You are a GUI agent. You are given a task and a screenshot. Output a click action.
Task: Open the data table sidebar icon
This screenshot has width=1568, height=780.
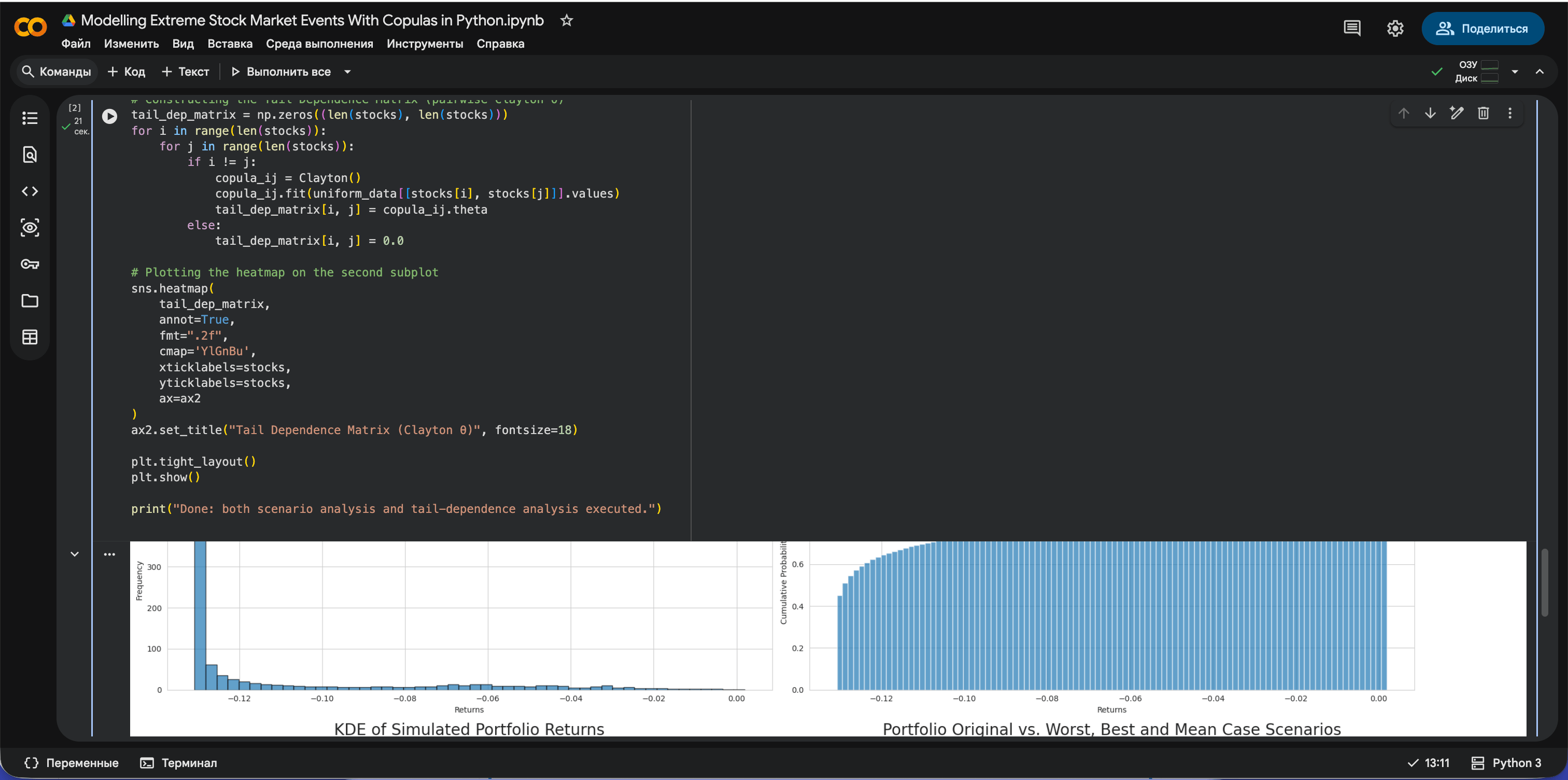tap(30, 337)
